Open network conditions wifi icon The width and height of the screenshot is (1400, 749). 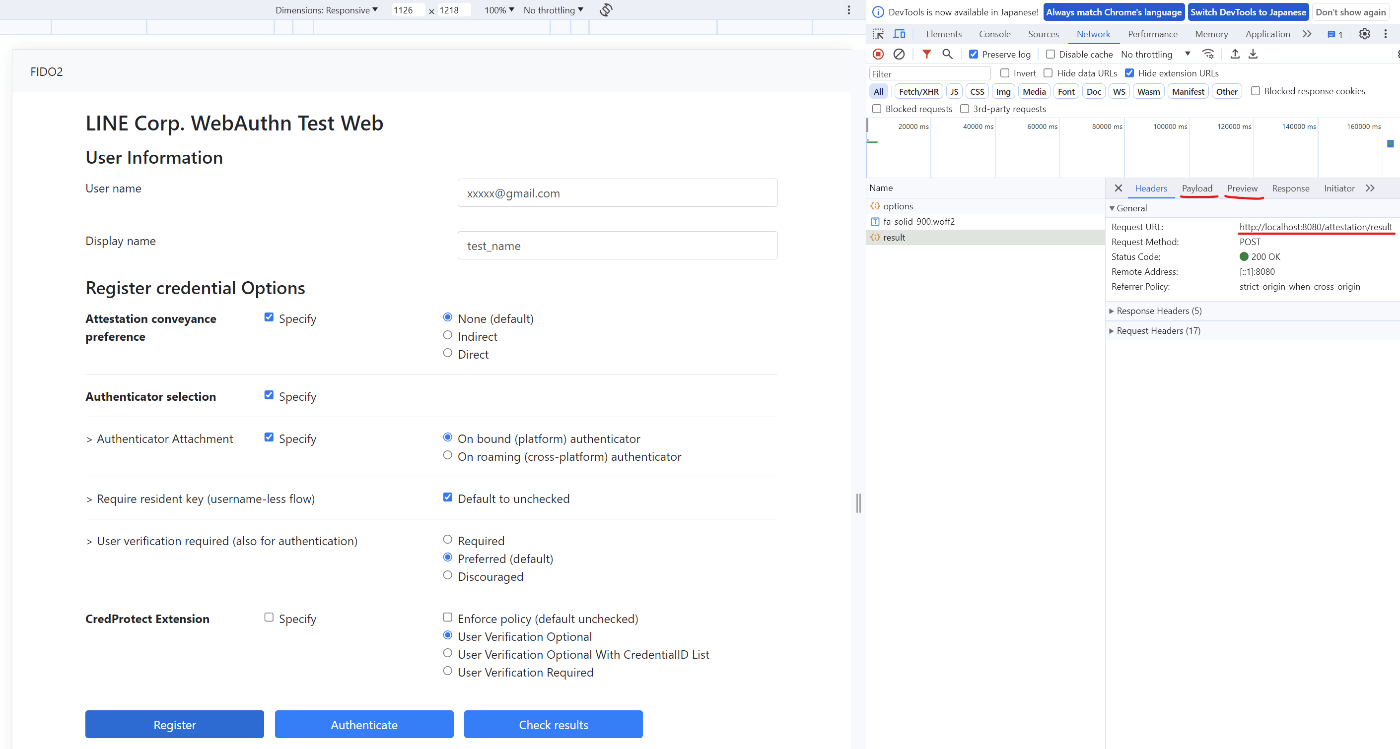(x=1208, y=54)
